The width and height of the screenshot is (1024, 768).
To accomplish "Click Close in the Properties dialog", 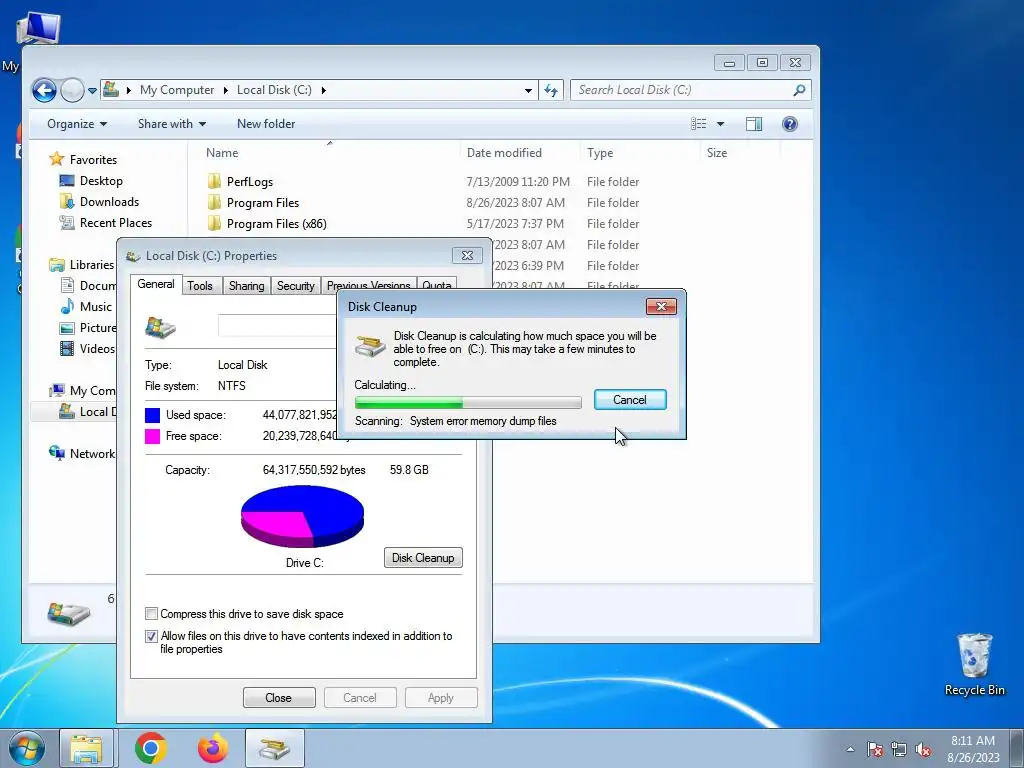I will point(279,697).
